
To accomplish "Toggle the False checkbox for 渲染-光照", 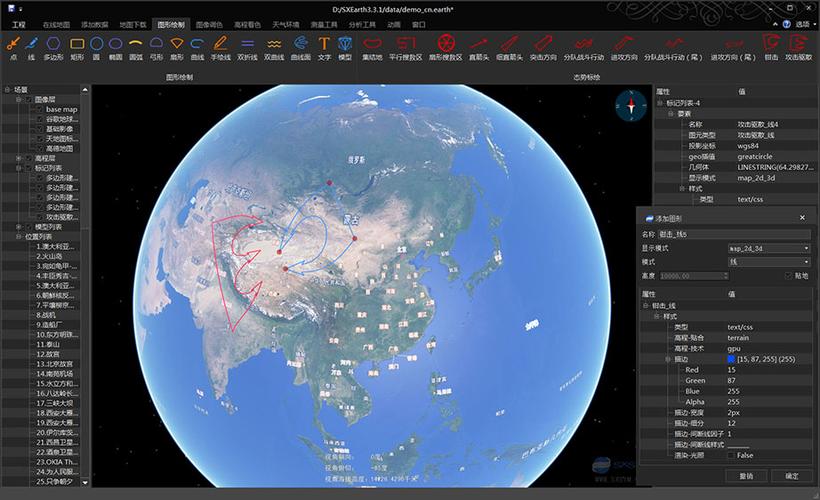I will 731,456.
